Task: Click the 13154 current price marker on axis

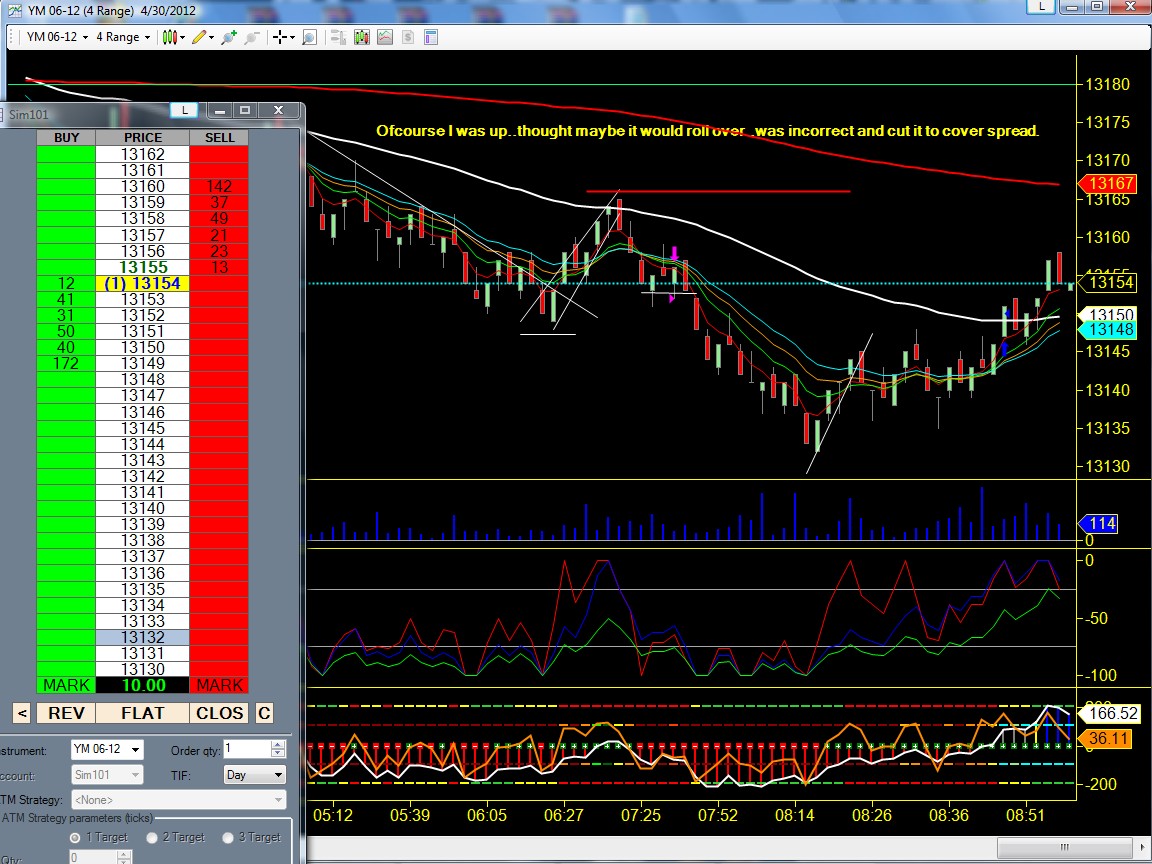Action: tap(1107, 283)
